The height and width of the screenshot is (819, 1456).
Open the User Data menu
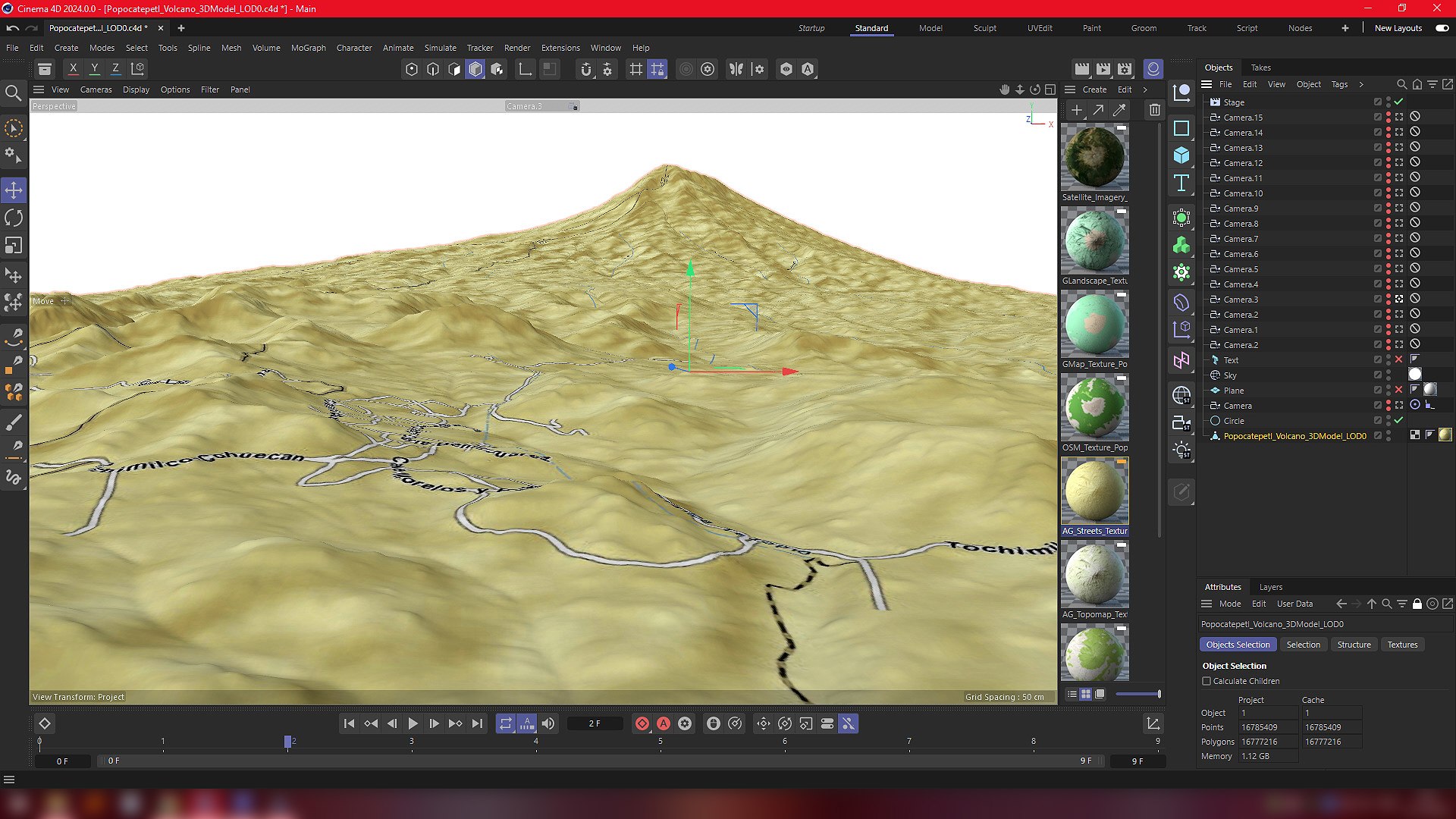tap(1295, 604)
